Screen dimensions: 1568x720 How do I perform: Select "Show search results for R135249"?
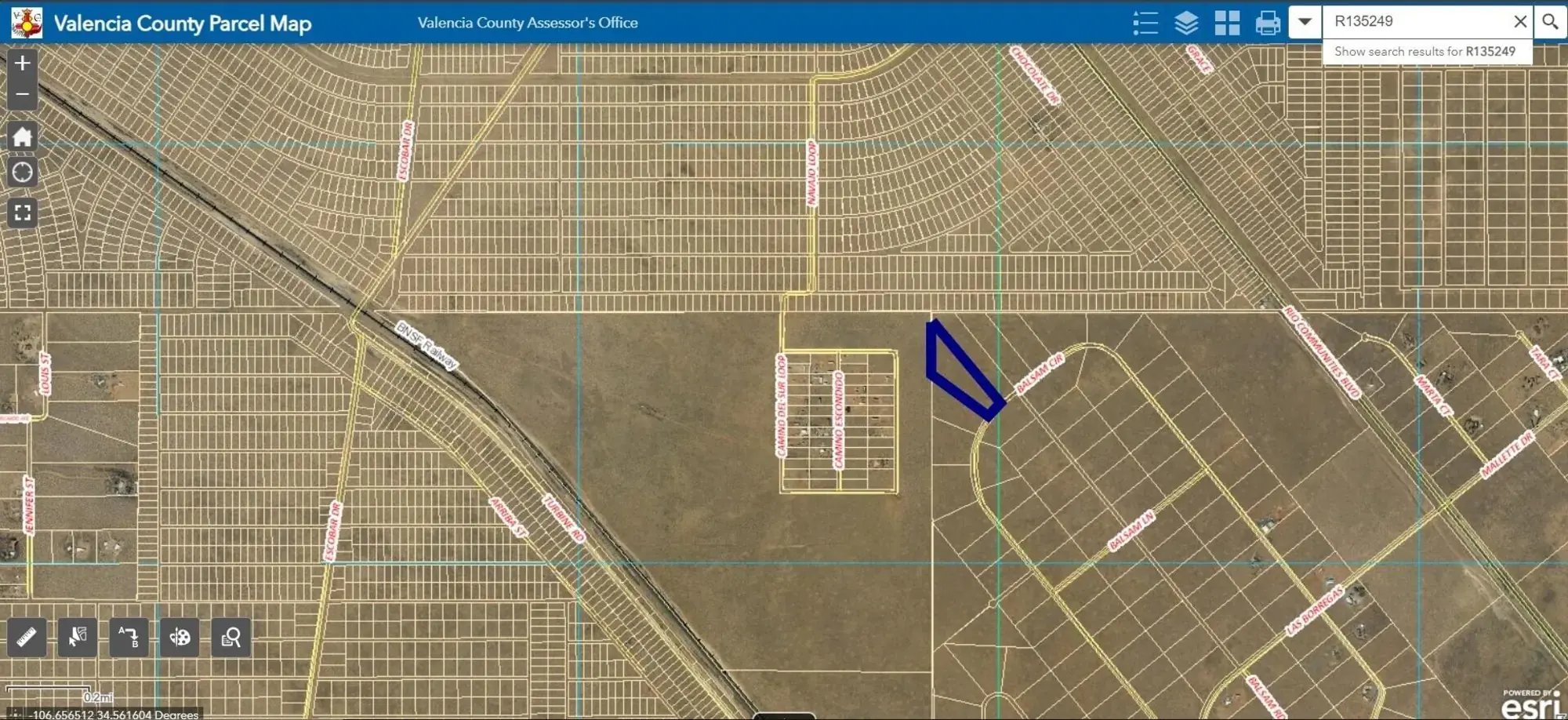coord(1425,52)
